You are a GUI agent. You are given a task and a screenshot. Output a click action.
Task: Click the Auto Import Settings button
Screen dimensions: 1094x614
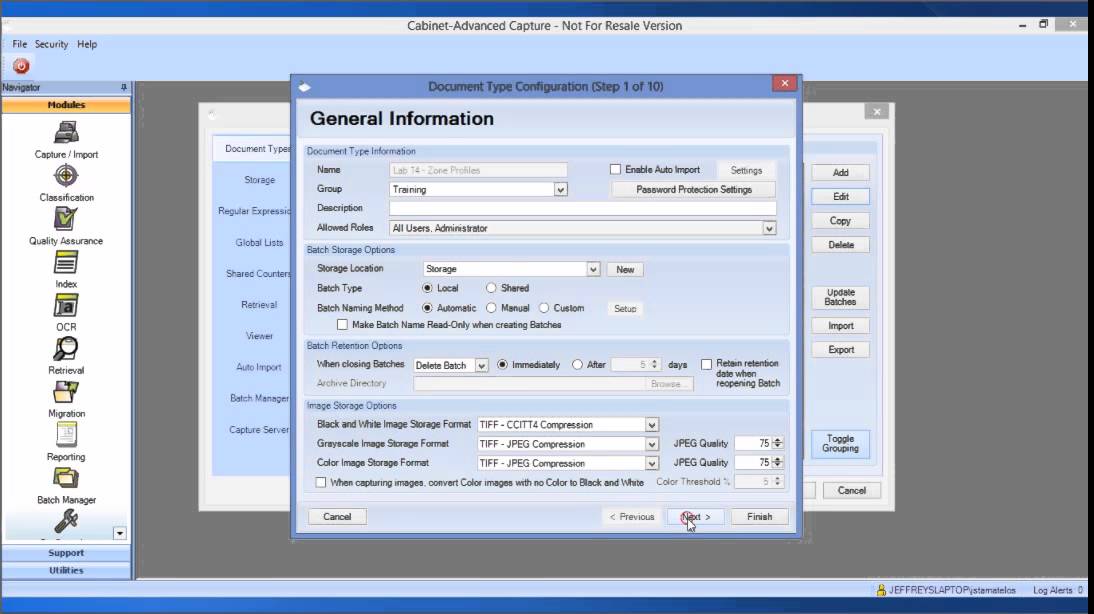[746, 170]
